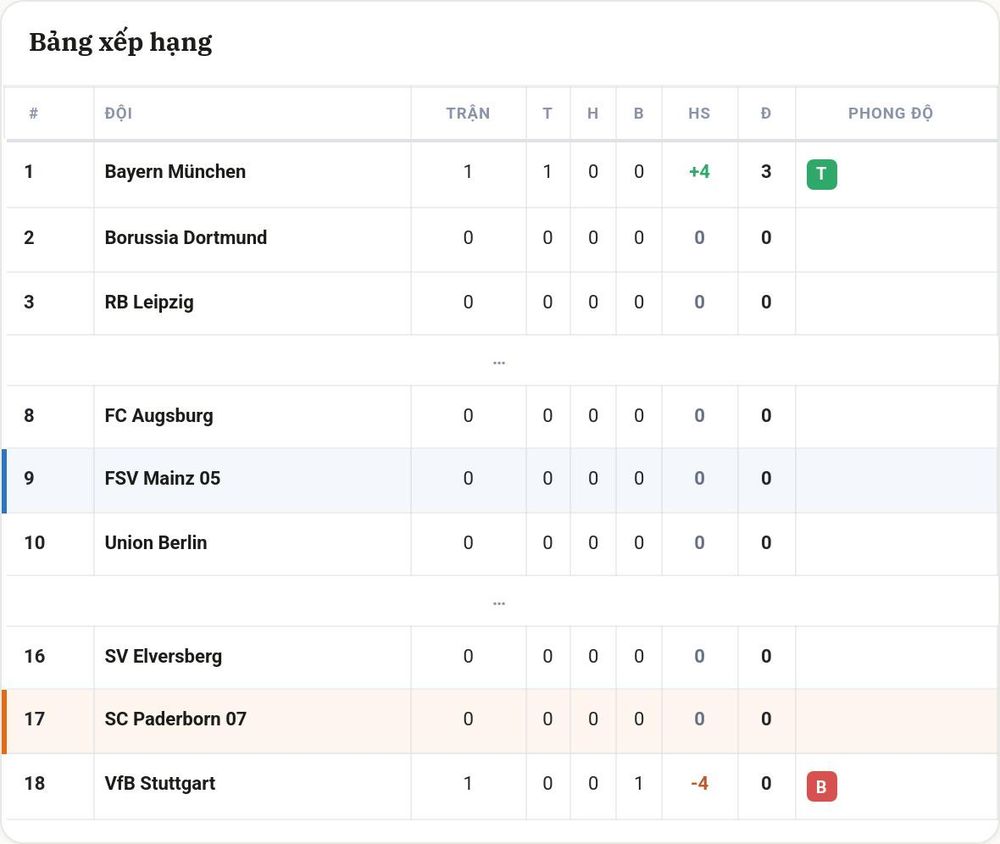
Task: Expand hidden rows between positions 3 and 8
Action: tap(499, 362)
